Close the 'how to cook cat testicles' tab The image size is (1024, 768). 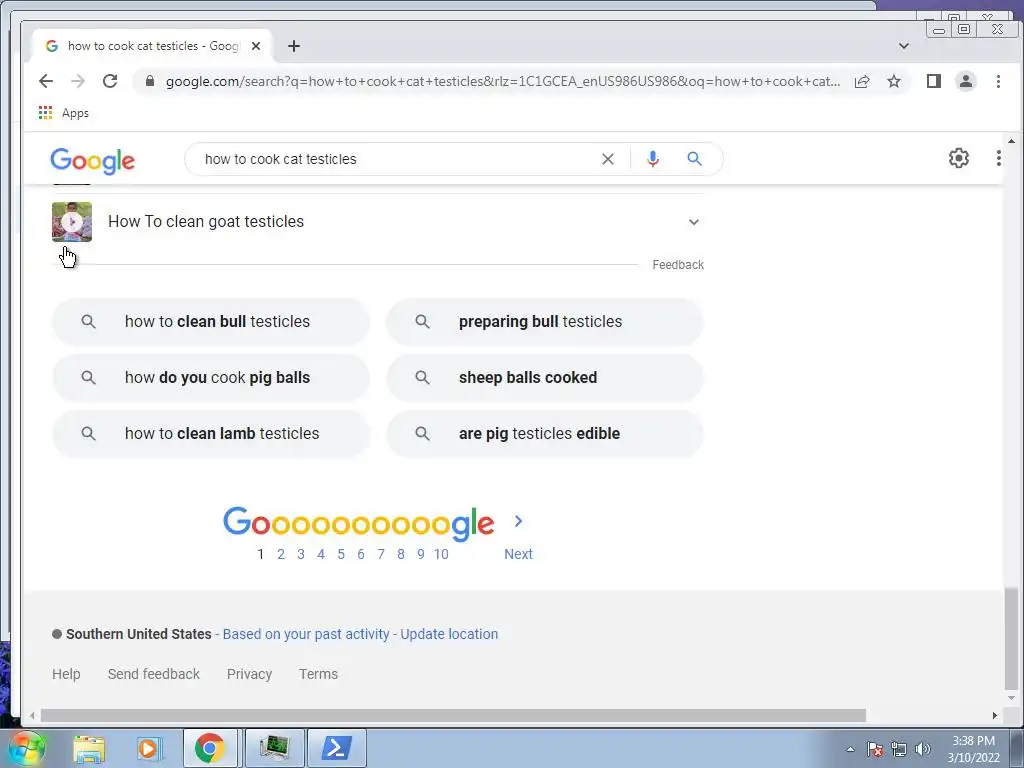pos(256,46)
